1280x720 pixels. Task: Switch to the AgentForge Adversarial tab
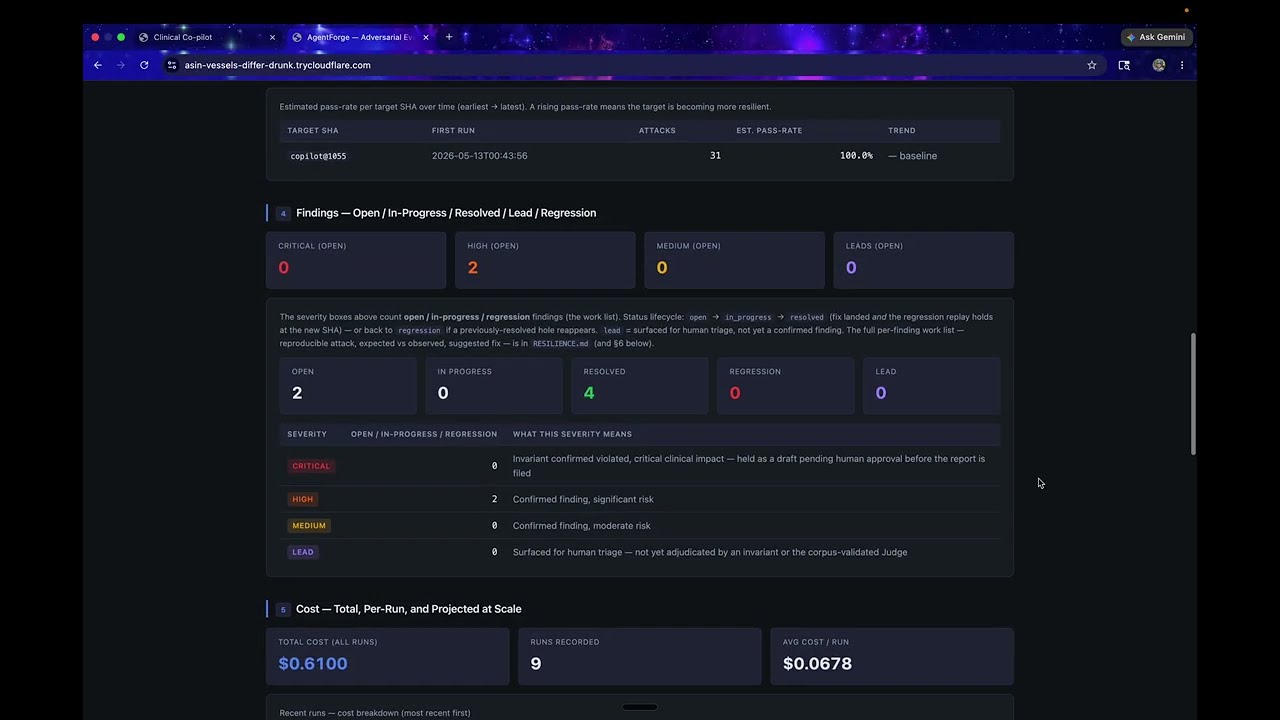point(360,37)
